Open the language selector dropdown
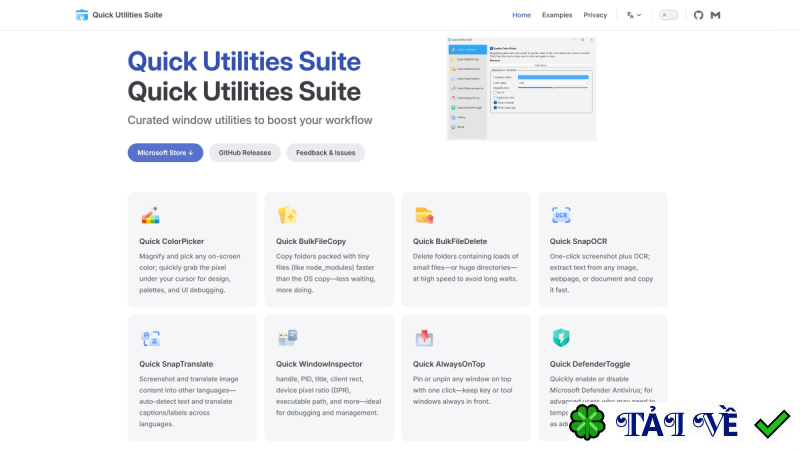This screenshot has width=800, height=450. pos(634,15)
